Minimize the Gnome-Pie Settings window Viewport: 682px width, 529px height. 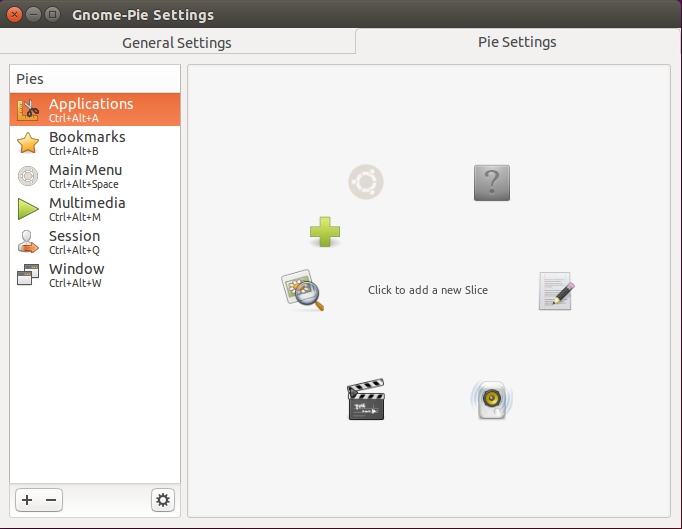click(x=33, y=14)
